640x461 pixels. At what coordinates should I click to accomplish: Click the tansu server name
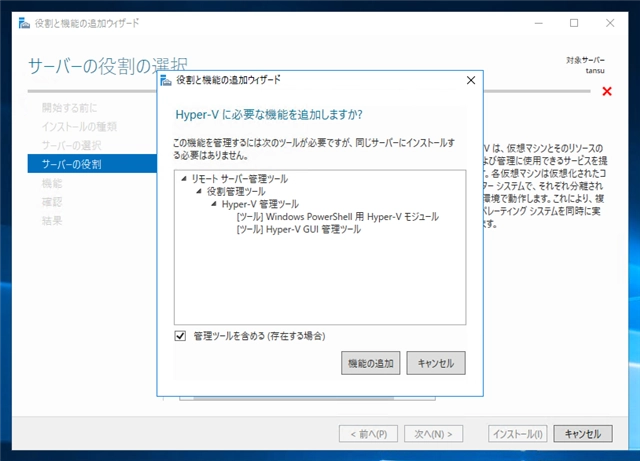(x=595, y=71)
